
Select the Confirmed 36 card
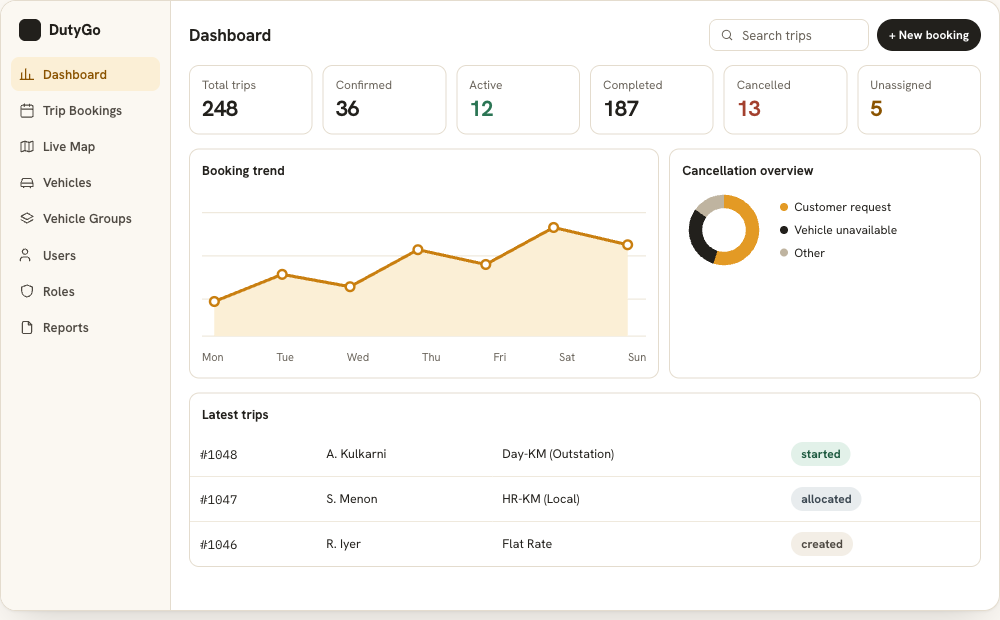(385, 100)
